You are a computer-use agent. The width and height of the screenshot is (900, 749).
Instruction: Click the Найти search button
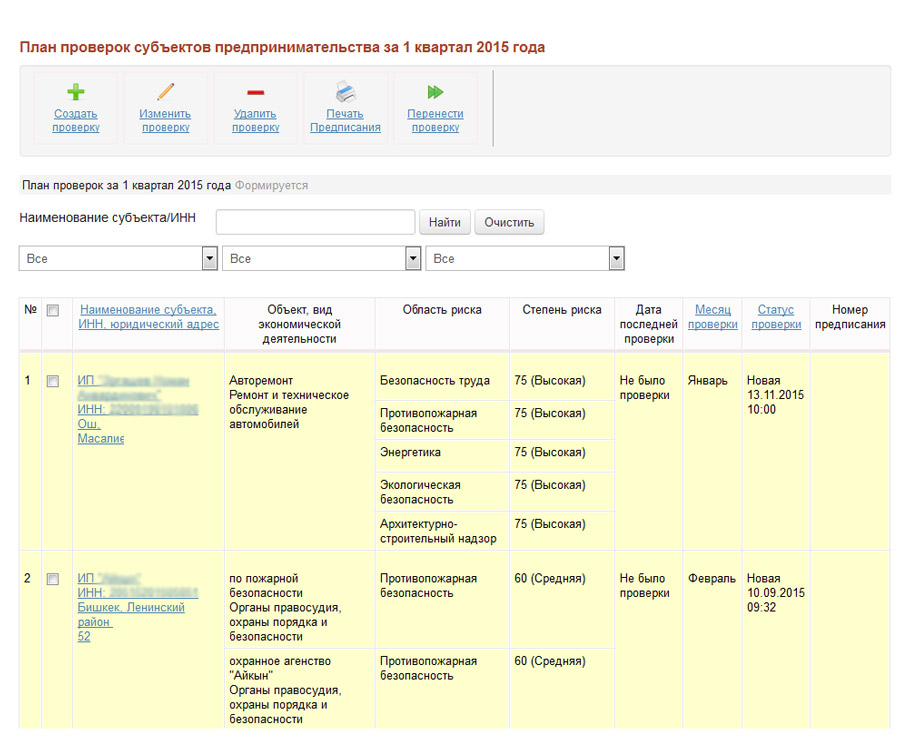(x=445, y=222)
